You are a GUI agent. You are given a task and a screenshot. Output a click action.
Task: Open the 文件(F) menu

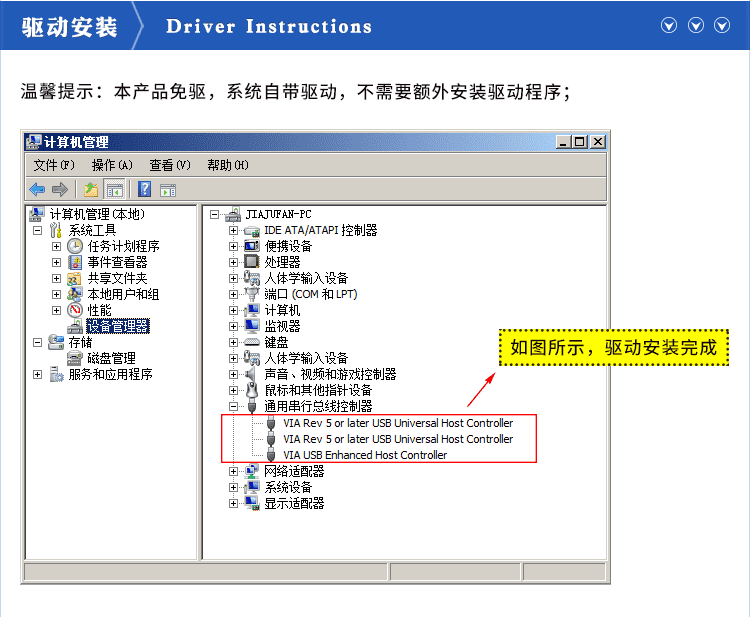pyautogui.click(x=54, y=165)
